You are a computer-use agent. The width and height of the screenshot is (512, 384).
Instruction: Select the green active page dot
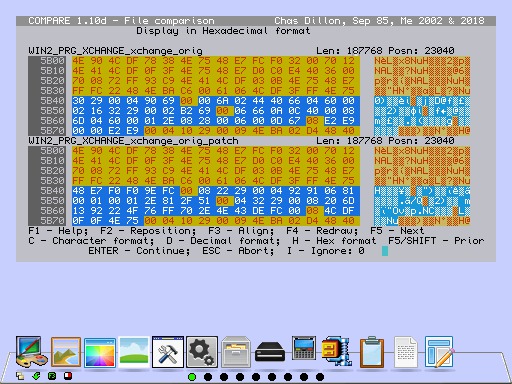point(192,377)
